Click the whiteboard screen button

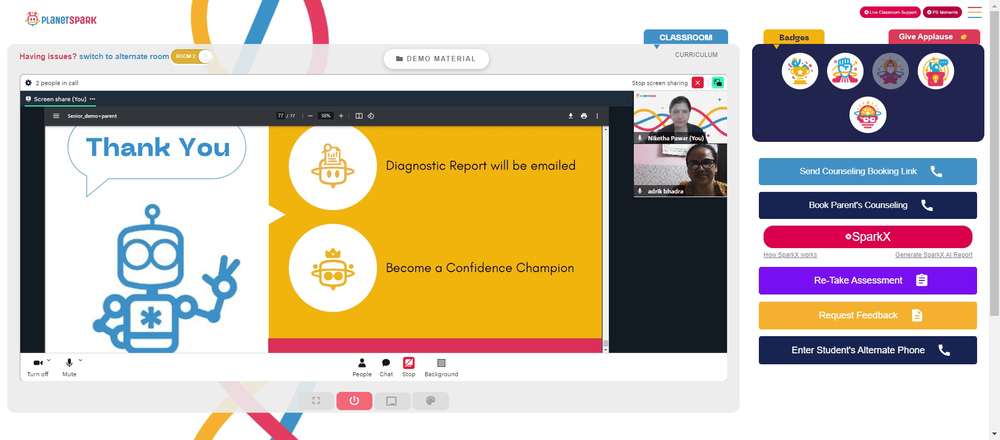(x=392, y=401)
